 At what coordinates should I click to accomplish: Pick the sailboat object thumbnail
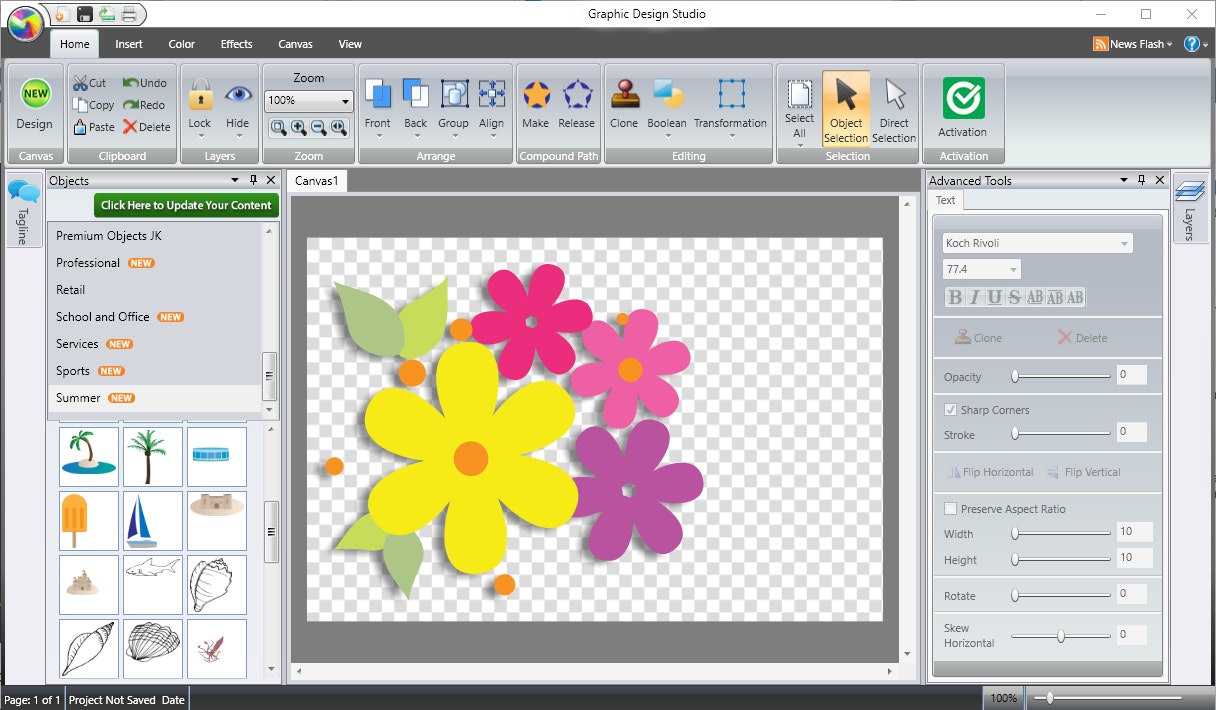153,521
